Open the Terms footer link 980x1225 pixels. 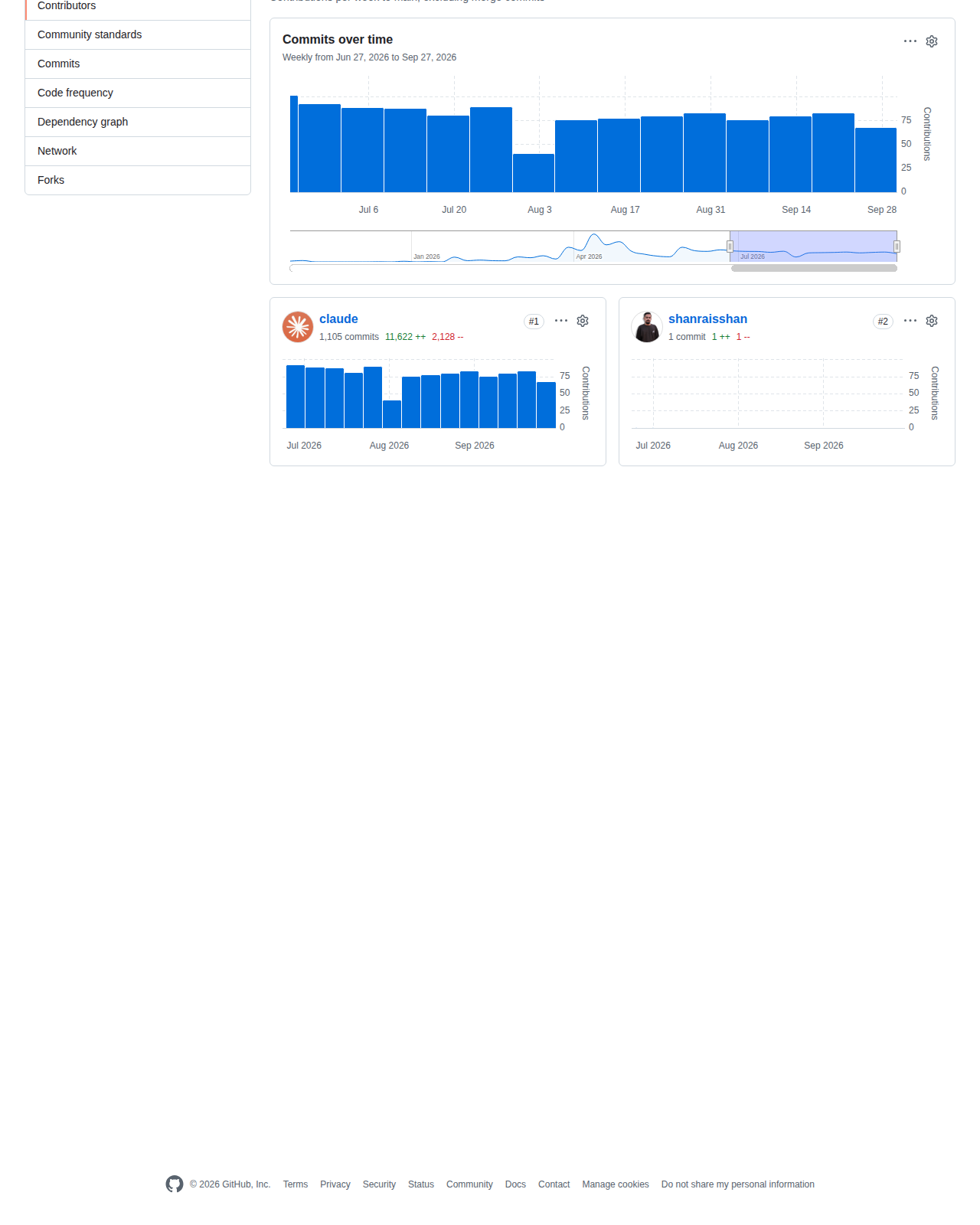pos(296,1184)
